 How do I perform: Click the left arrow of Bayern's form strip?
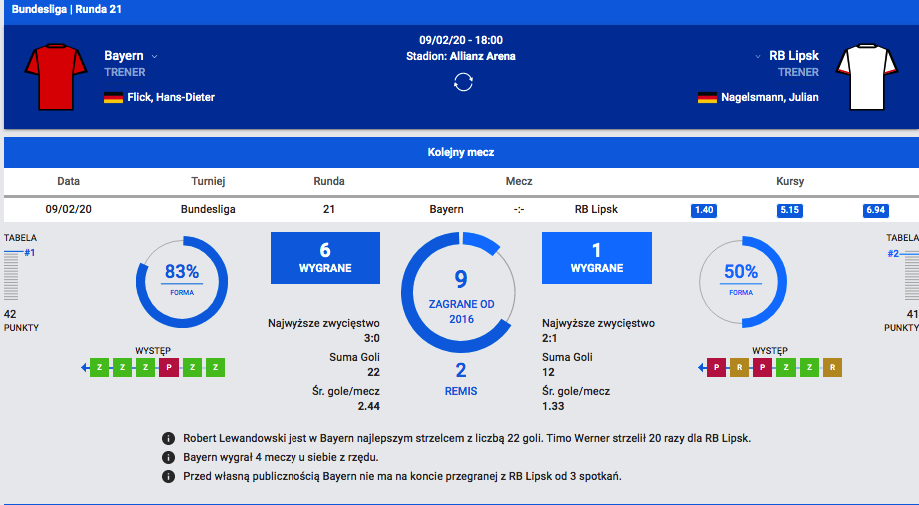(85, 368)
